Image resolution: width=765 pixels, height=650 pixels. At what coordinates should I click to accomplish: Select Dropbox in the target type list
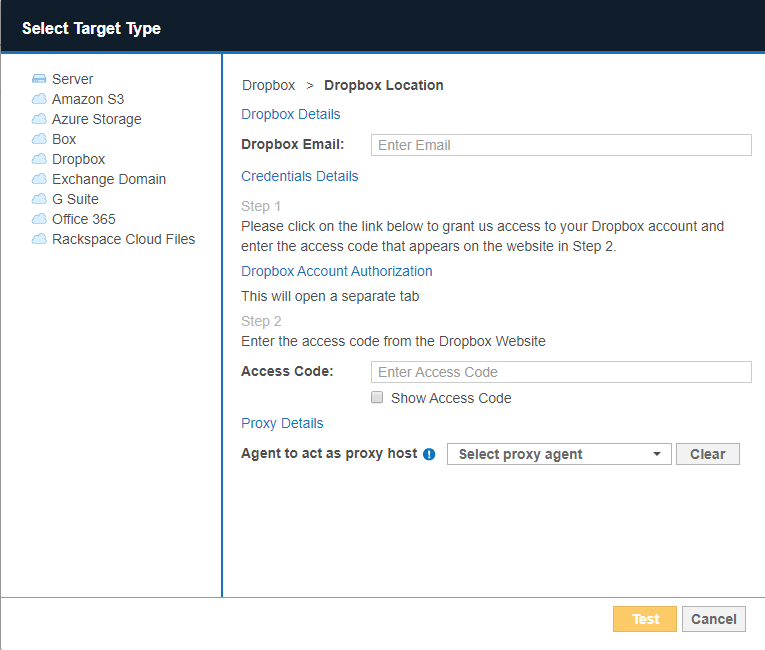(x=78, y=159)
